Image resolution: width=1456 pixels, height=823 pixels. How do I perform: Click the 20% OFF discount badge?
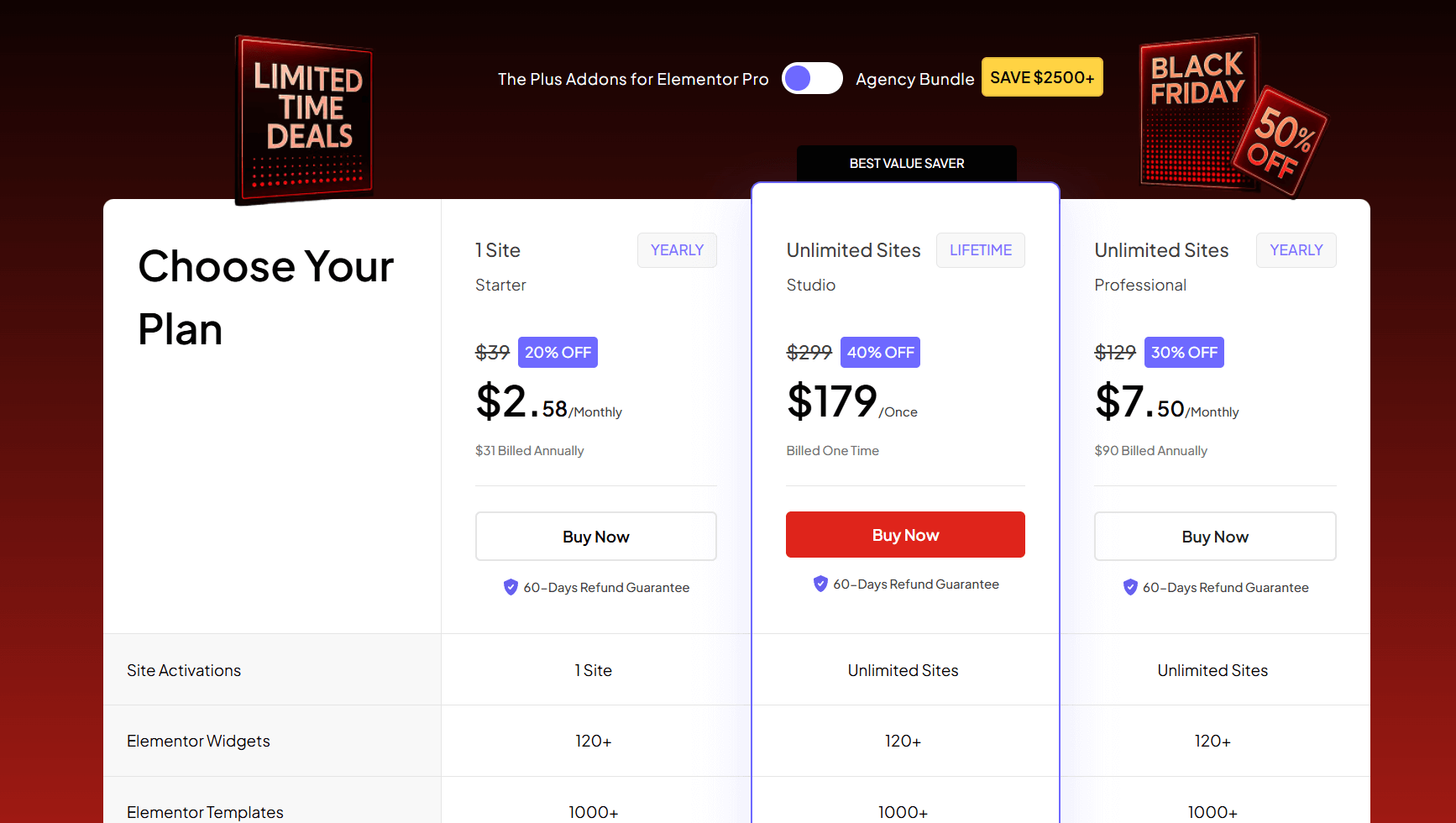point(558,352)
